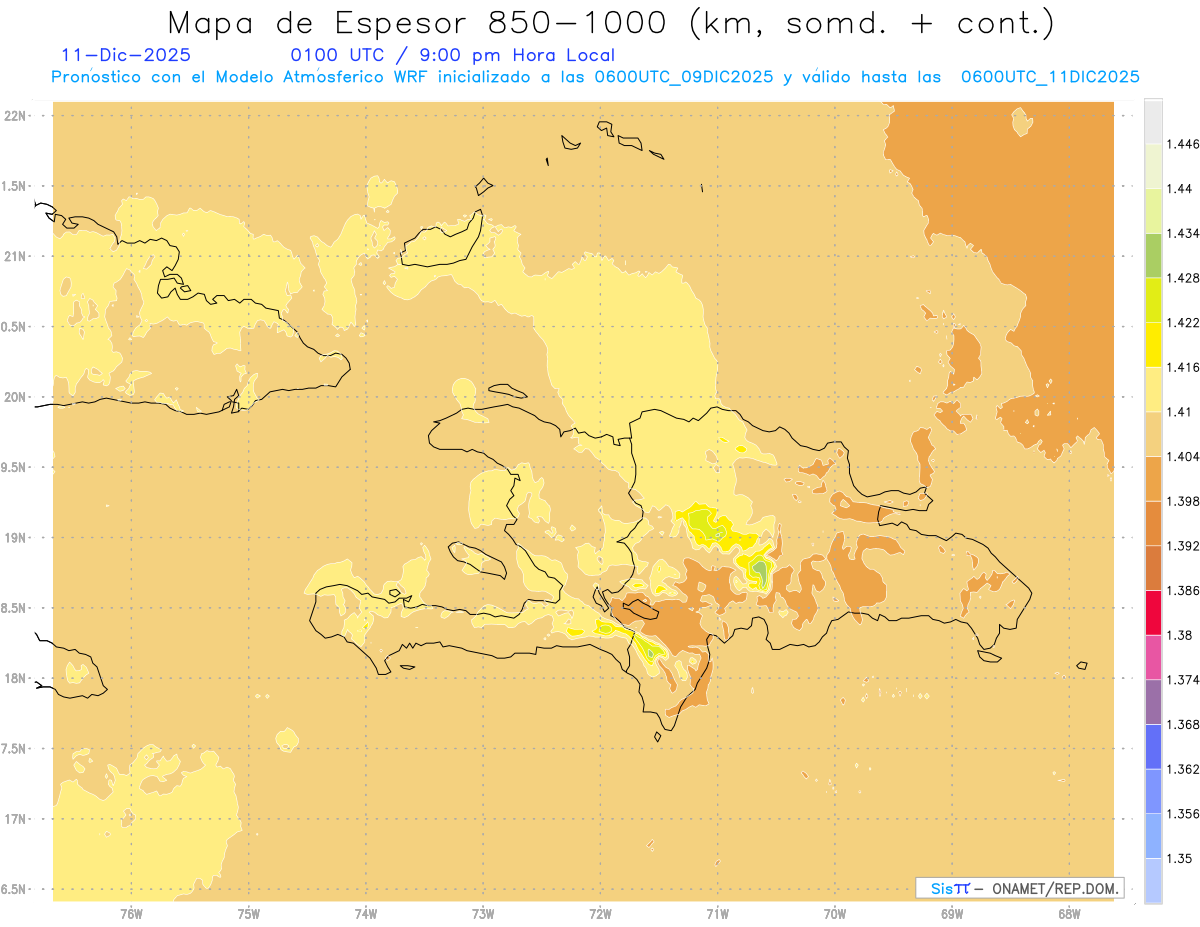Viewport: 1200px width, 927px height.
Task: Select the '68W' longitude label
Action: (1069, 913)
